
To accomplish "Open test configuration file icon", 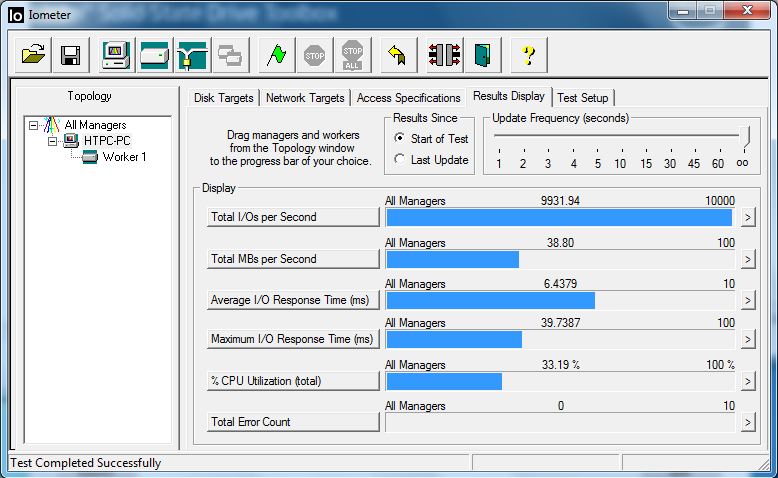I will (x=33, y=55).
